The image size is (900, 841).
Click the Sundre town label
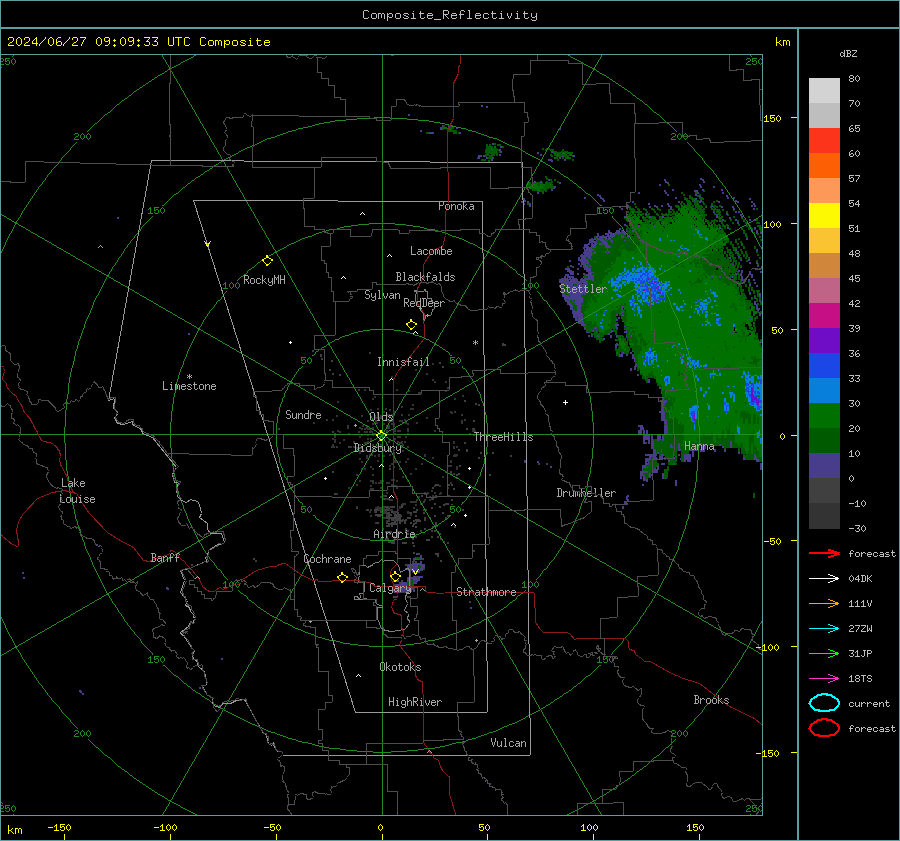coord(303,414)
